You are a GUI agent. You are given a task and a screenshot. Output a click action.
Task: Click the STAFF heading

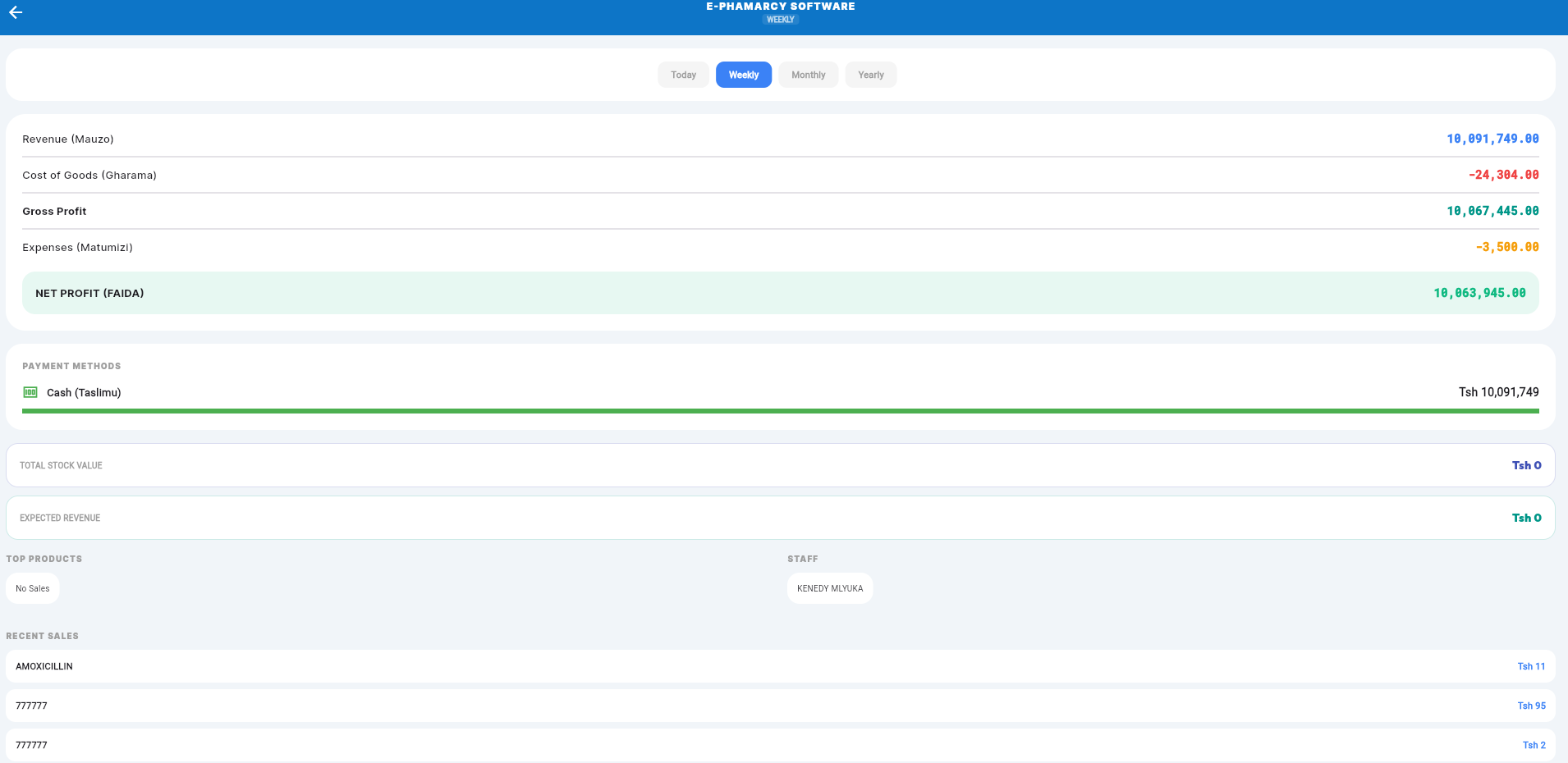pyautogui.click(x=803, y=559)
